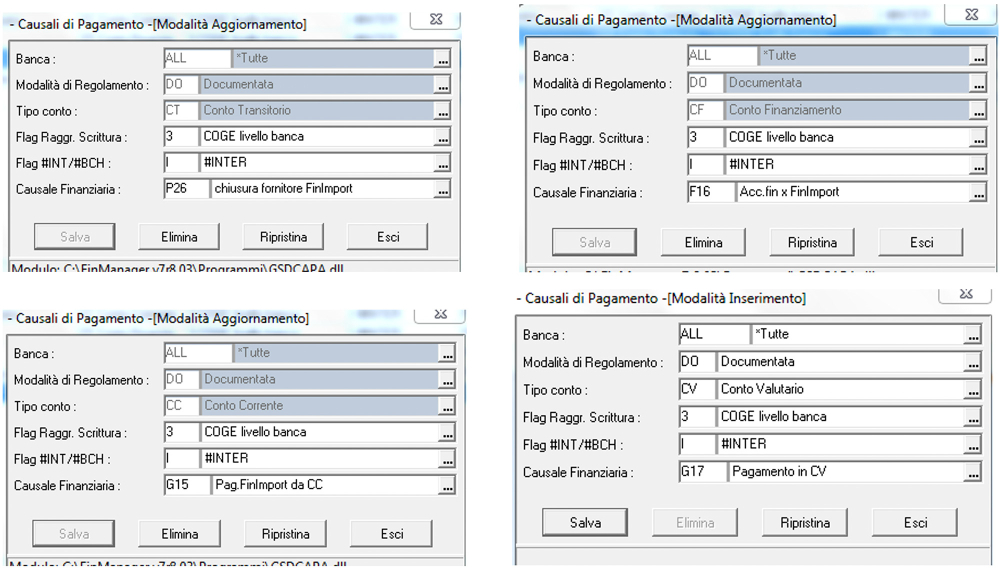Open lookup beside 'chiusura fornitore FinImport' field
The width and height of the screenshot is (1000, 571).
click(442, 188)
